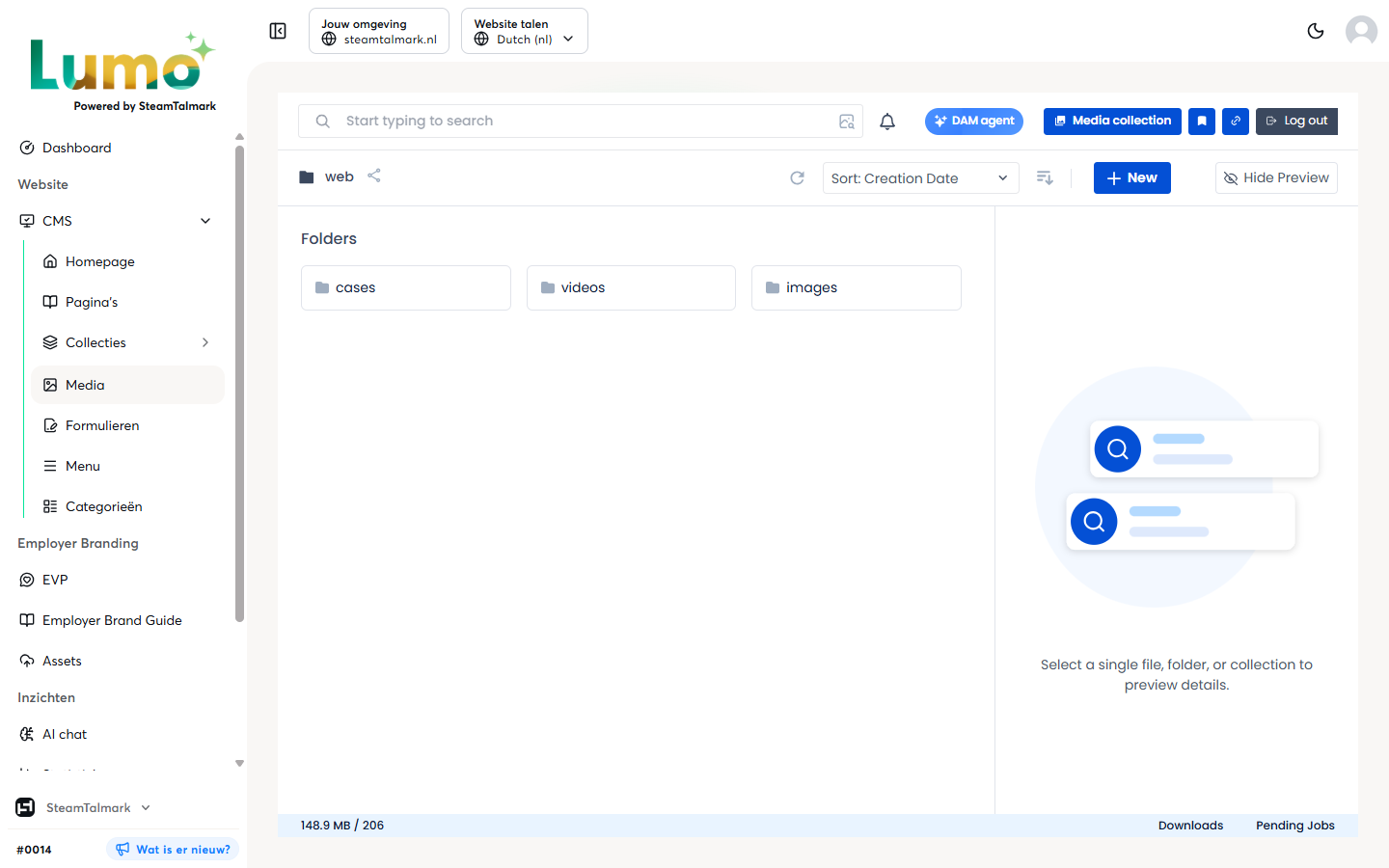Open the Sort: Creation Date dropdown
The width and height of the screenshot is (1389, 868).
921,177
